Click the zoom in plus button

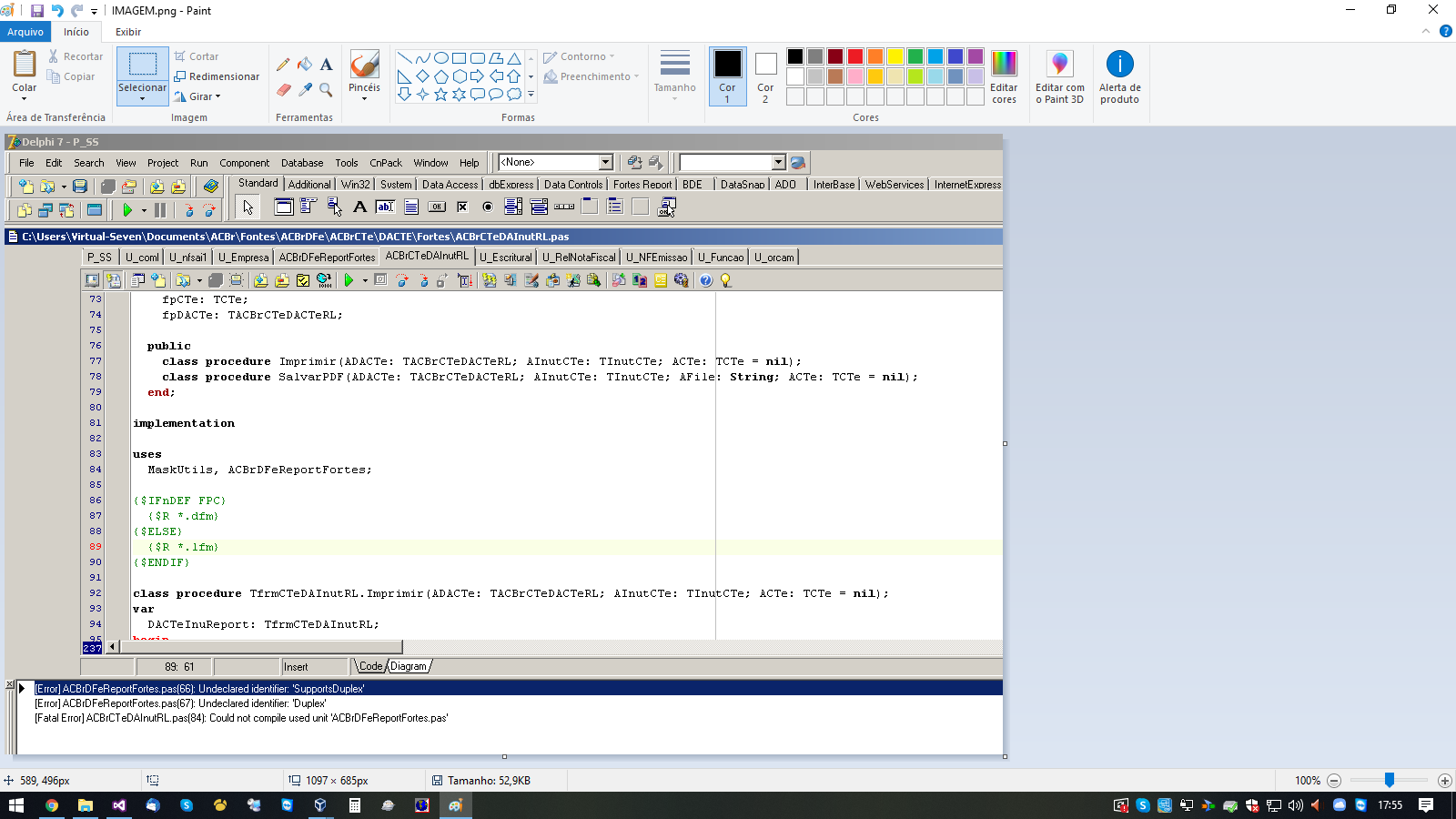tap(1444, 781)
